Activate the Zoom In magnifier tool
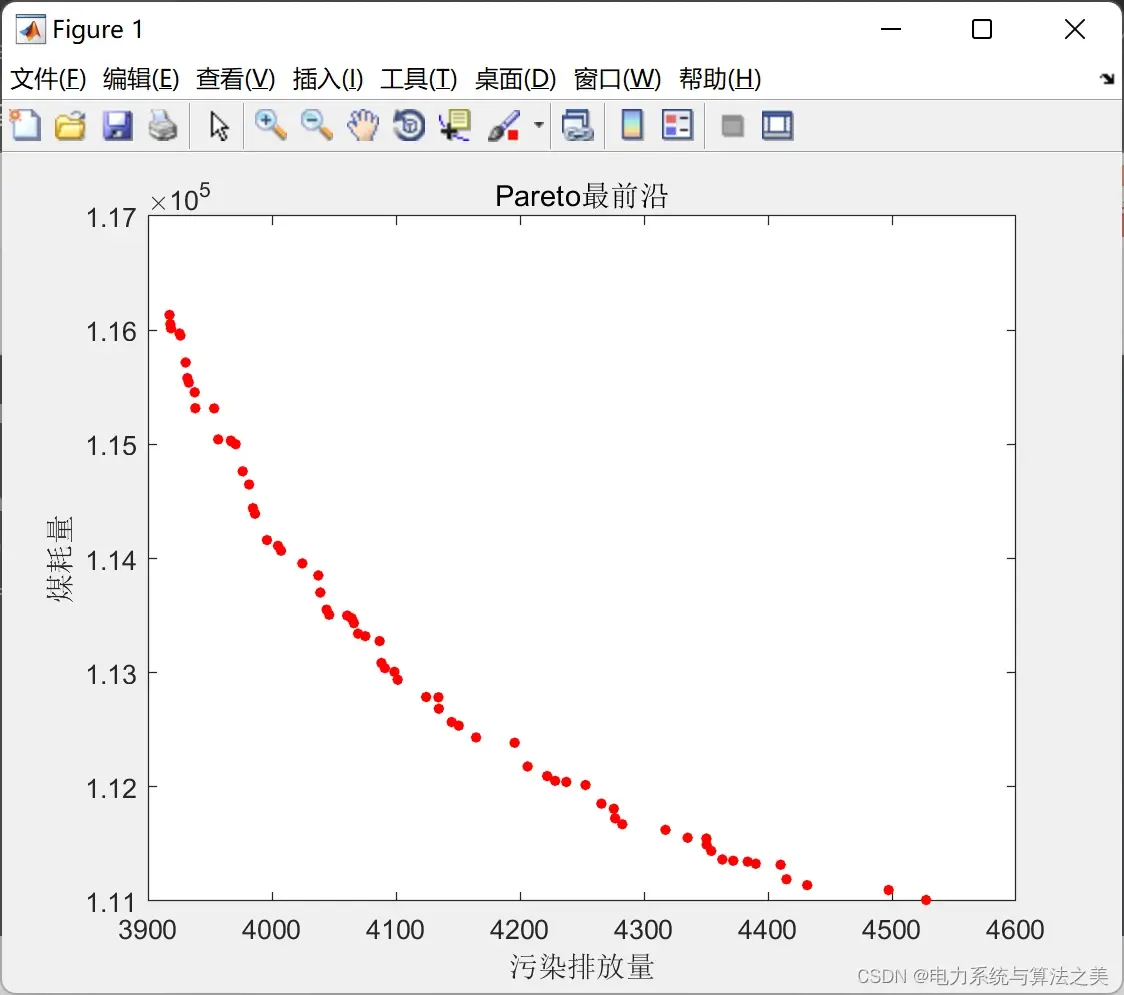 pyautogui.click(x=270, y=125)
